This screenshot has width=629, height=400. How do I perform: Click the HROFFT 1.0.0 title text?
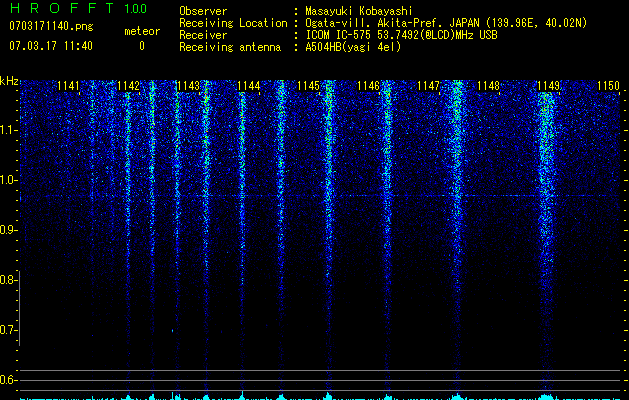click(x=78, y=8)
